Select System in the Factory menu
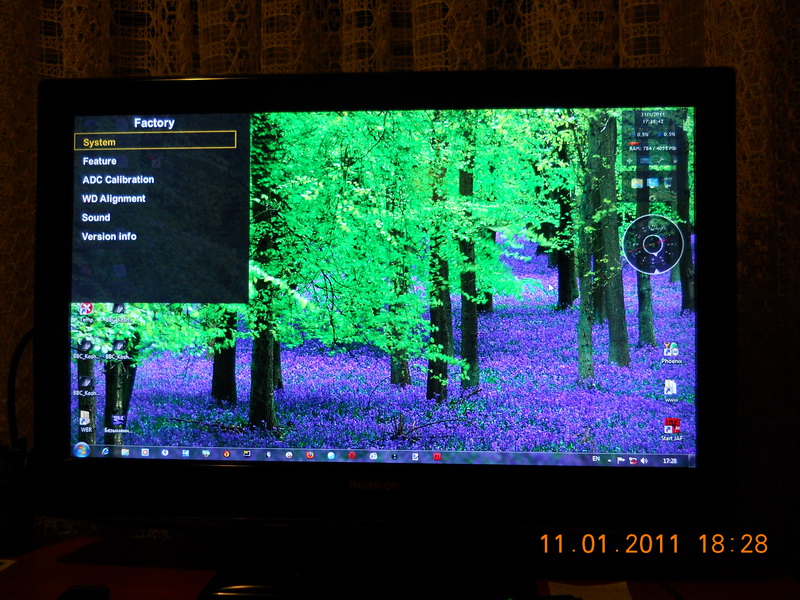The width and height of the screenshot is (800, 600). [x=155, y=142]
